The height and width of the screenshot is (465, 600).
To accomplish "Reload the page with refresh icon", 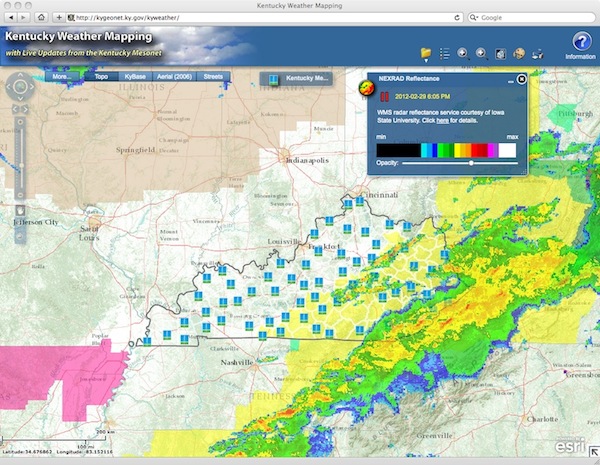I will click(457, 18).
